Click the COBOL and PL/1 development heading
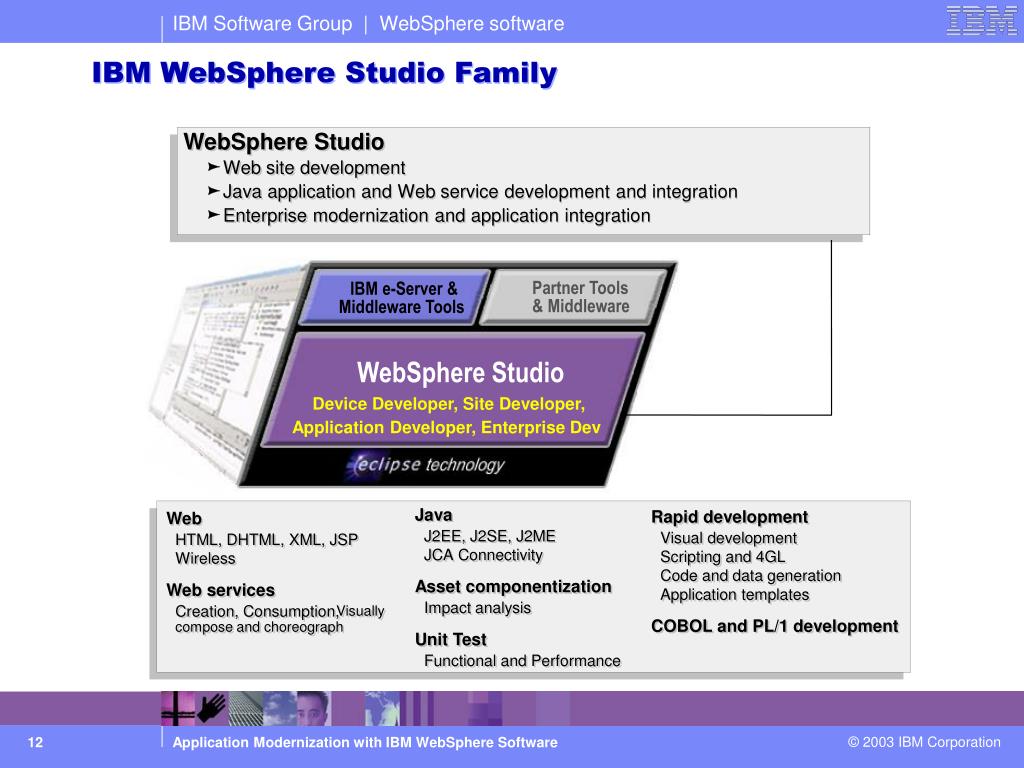Viewport: 1024px width, 768px height. [x=775, y=626]
